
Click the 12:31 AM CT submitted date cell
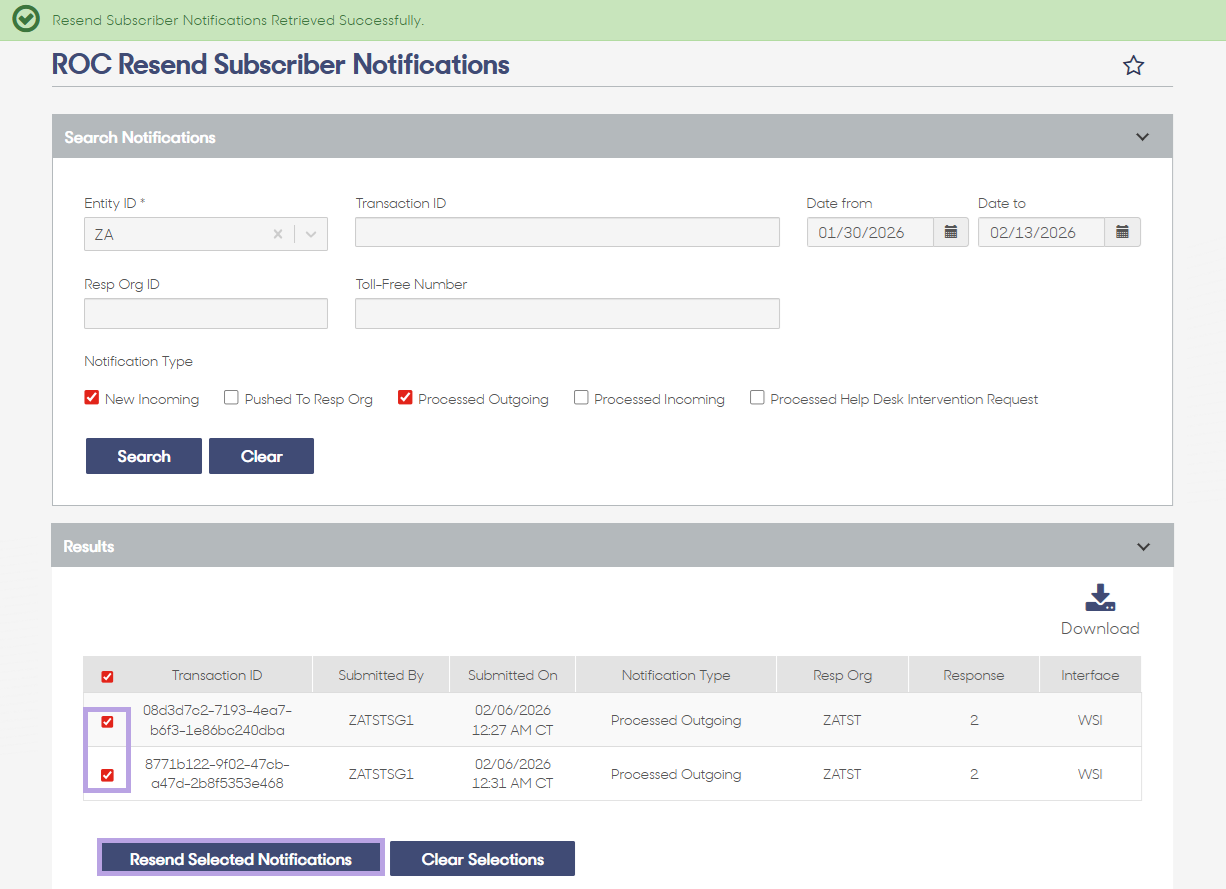point(513,774)
